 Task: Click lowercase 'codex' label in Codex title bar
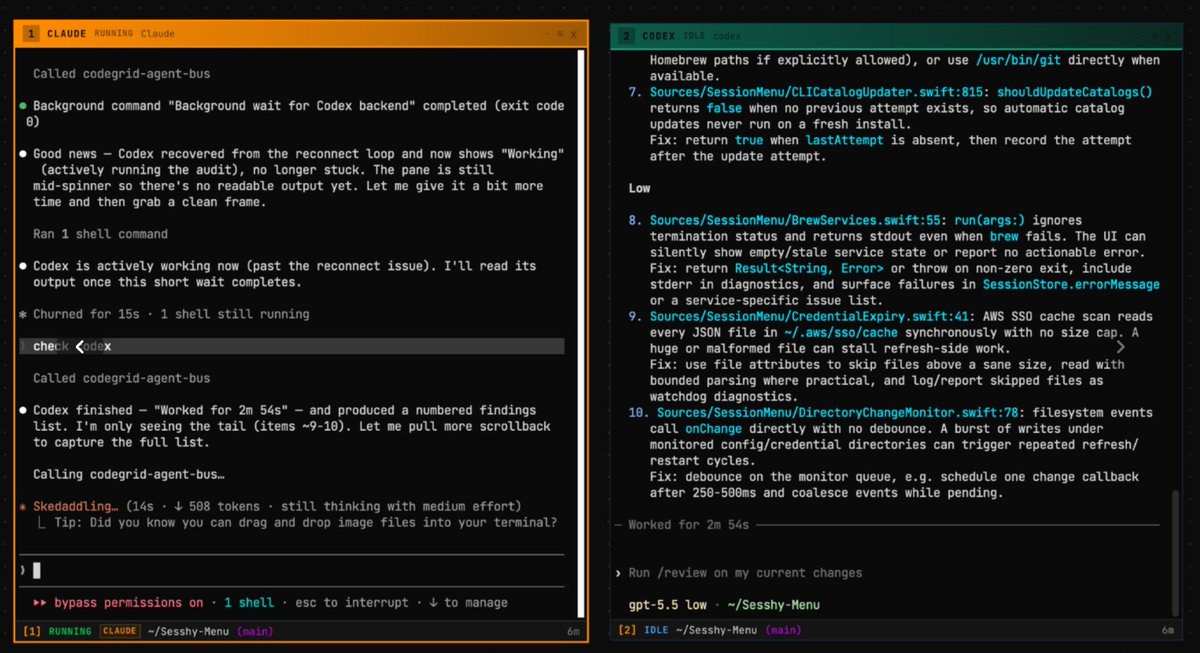727,35
